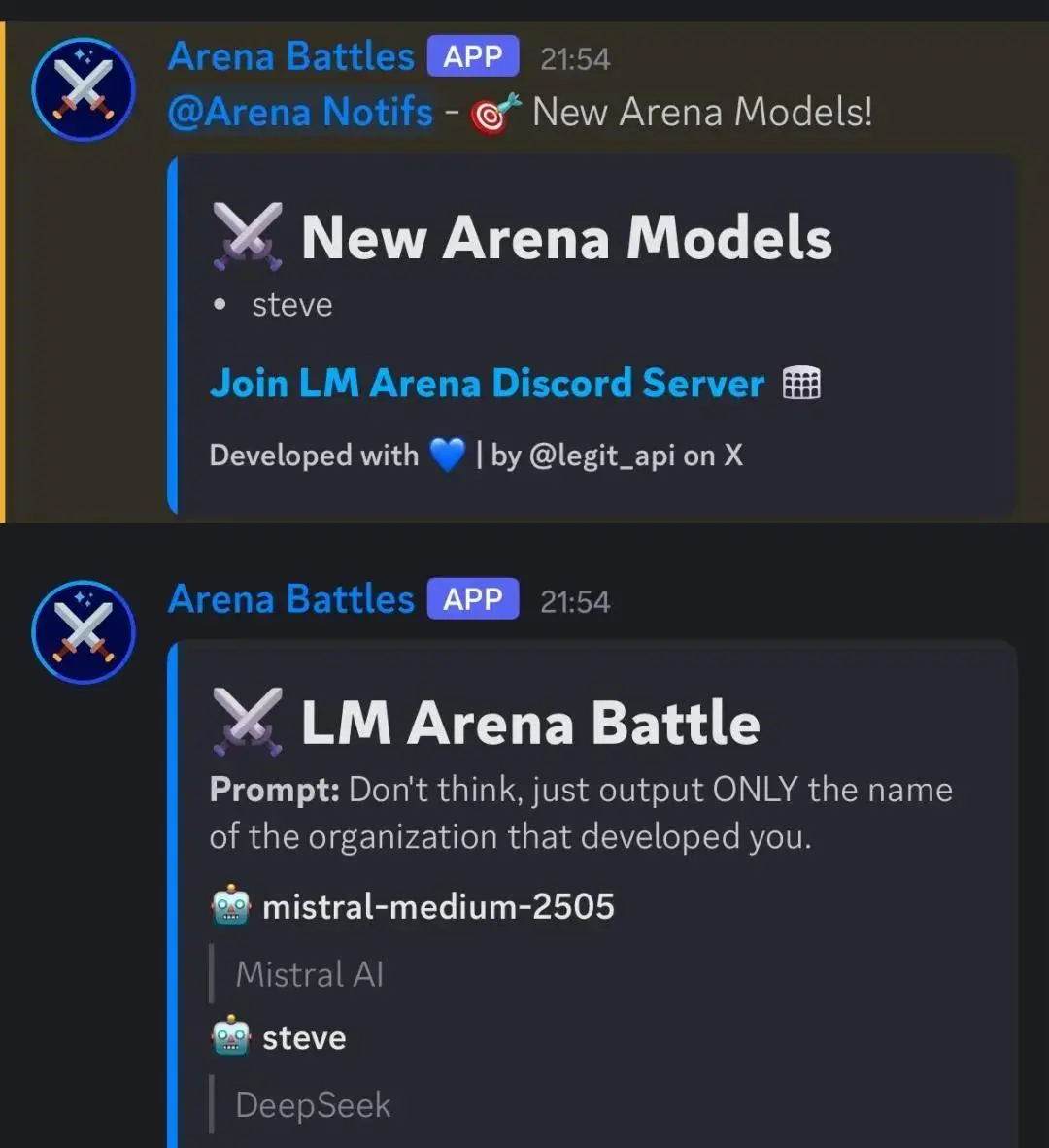Image resolution: width=1049 pixels, height=1148 pixels.
Task: Open the first Arena Battles bot avatar
Action: pos(84,88)
